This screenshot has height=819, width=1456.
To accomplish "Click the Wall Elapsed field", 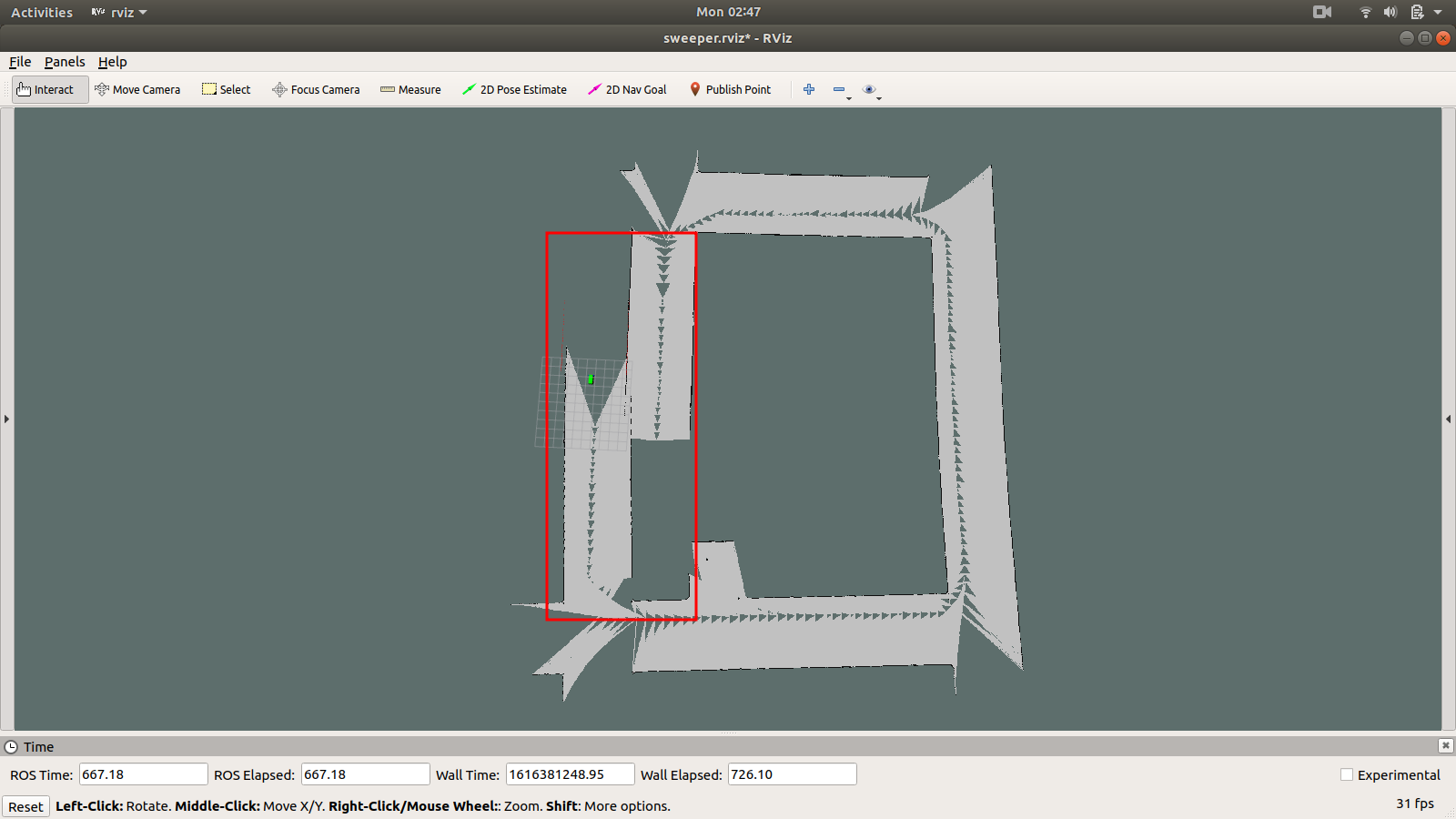I will pos(792,774).
